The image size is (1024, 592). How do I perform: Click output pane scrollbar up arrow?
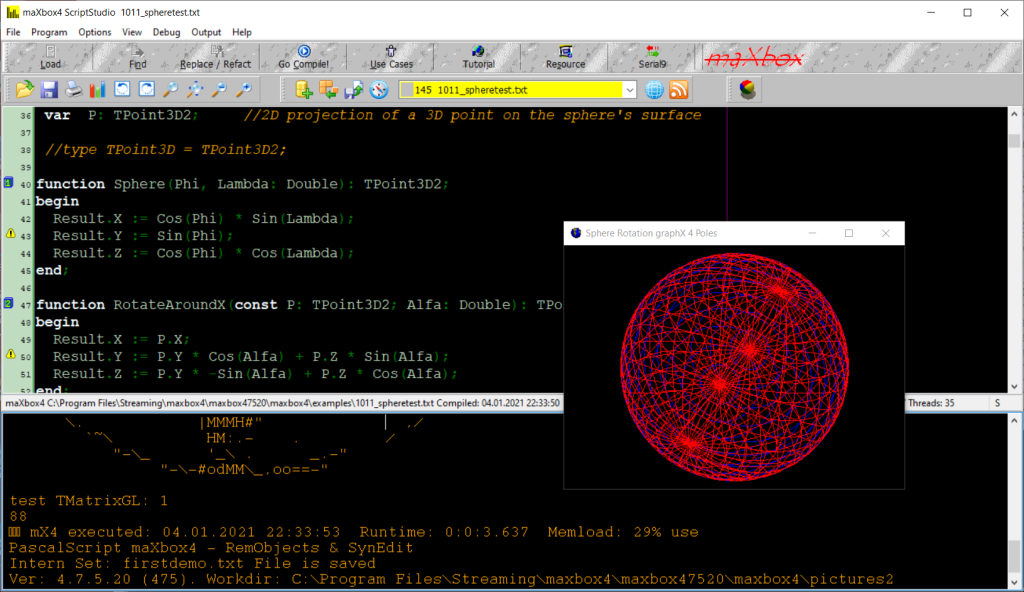tap(1014, 420)
